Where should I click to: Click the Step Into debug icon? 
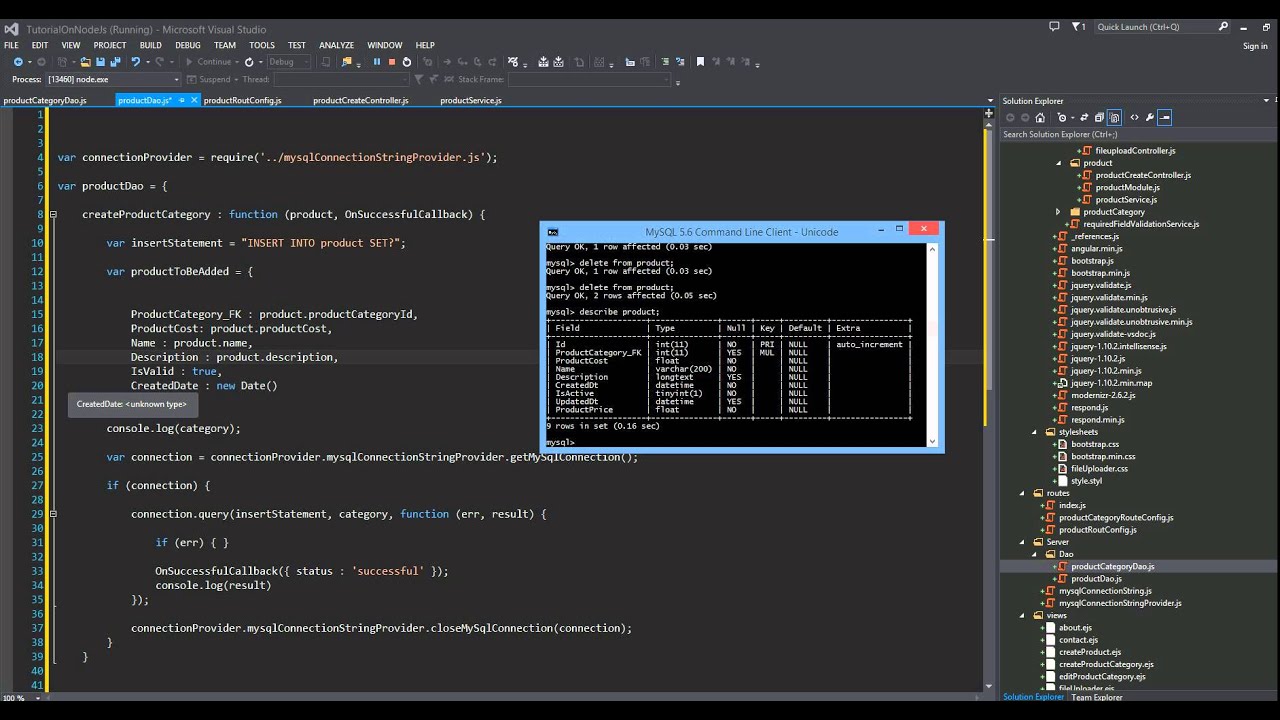[462, 61]
